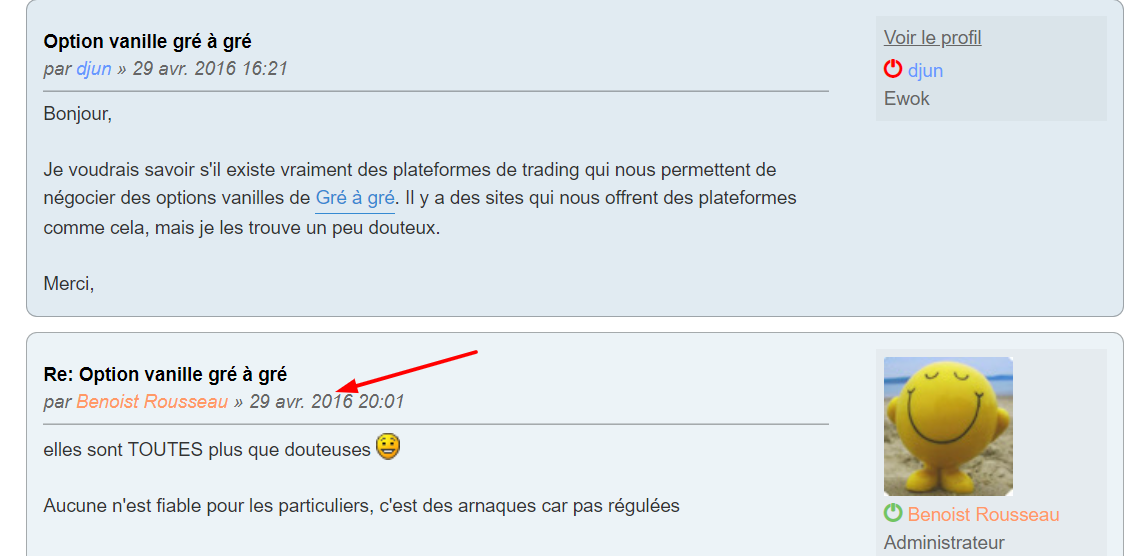Click the red offline status icon beside djun

pos(893,69)
